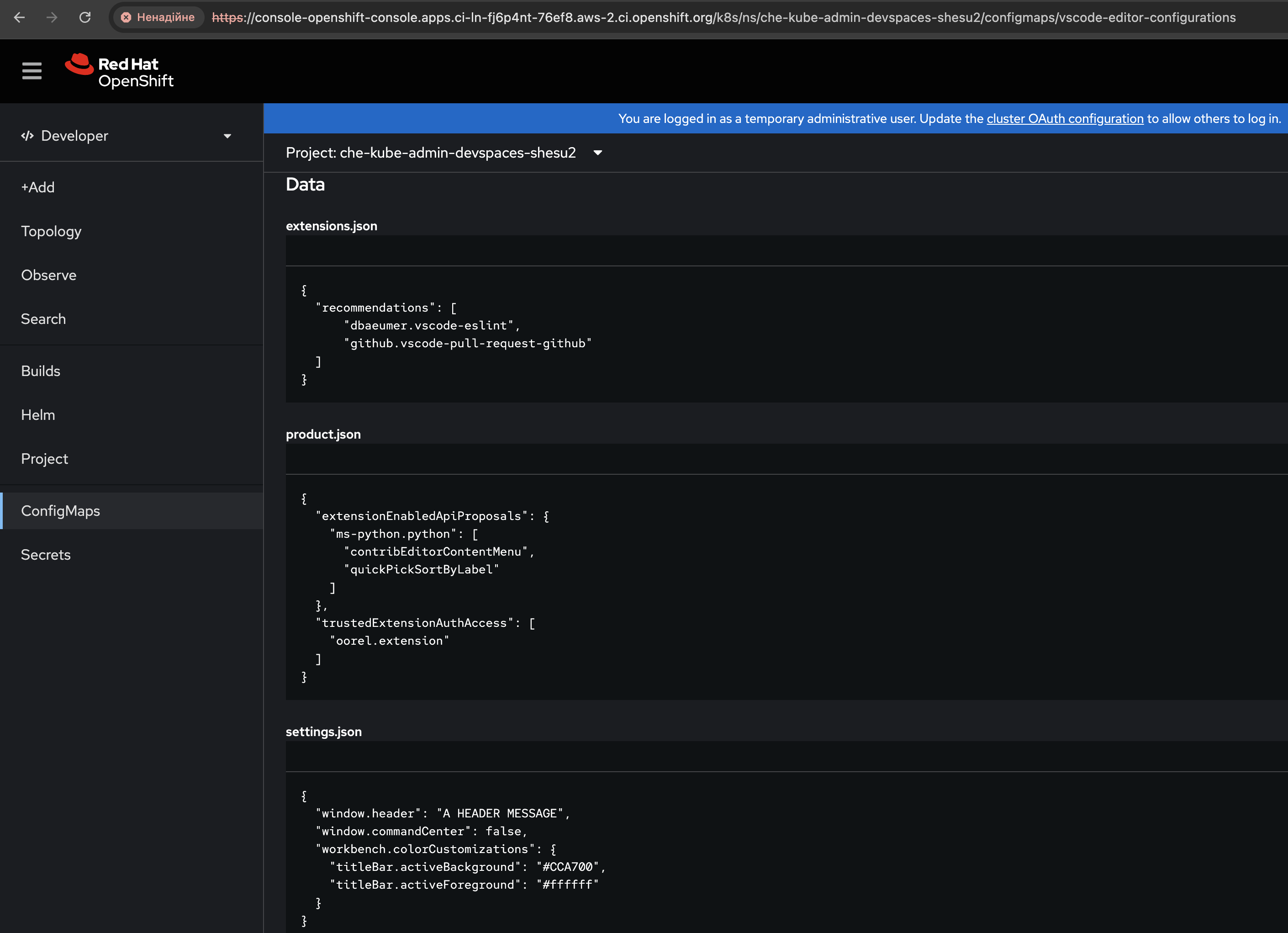Click the browser back arrow
This screenshot has width=1288, height=933.
tap(19, 17)
